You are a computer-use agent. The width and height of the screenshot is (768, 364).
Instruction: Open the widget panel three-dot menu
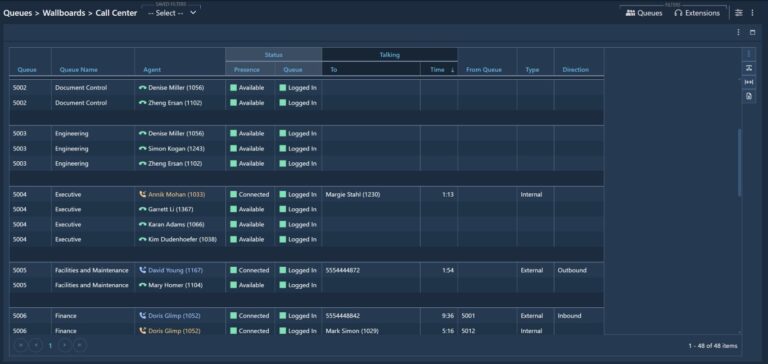[x=739, y=32]
